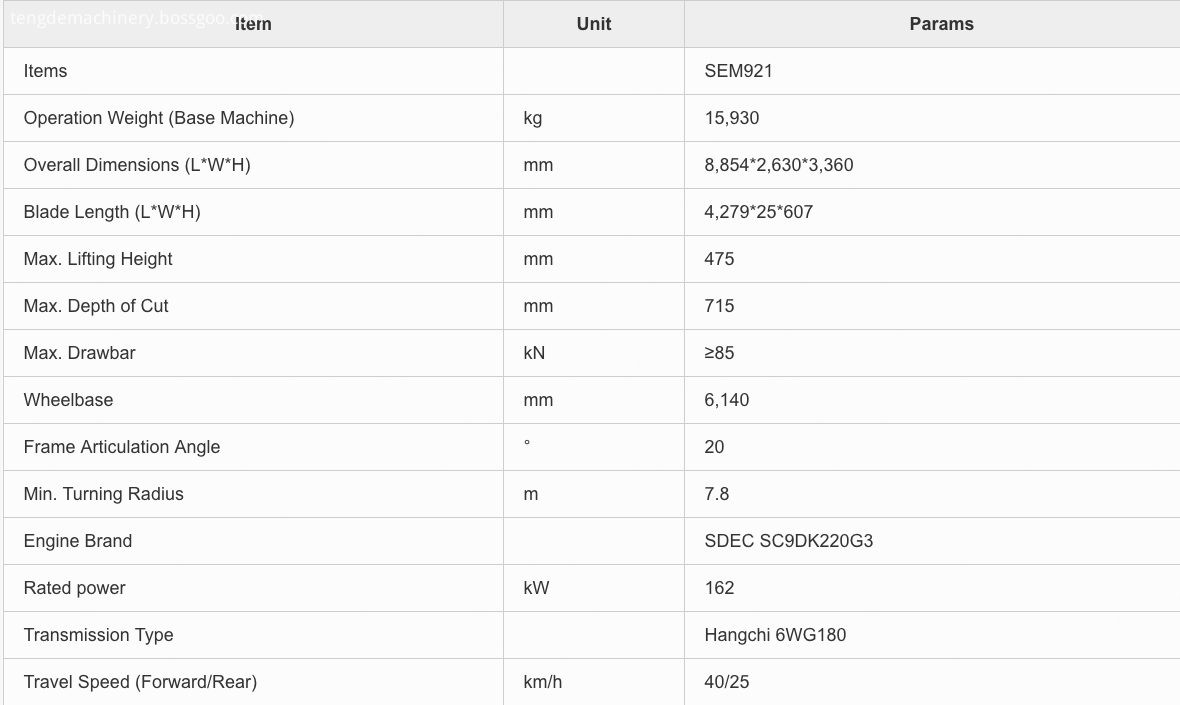Click the 4,279*25*607 blade value

[758, 212]
